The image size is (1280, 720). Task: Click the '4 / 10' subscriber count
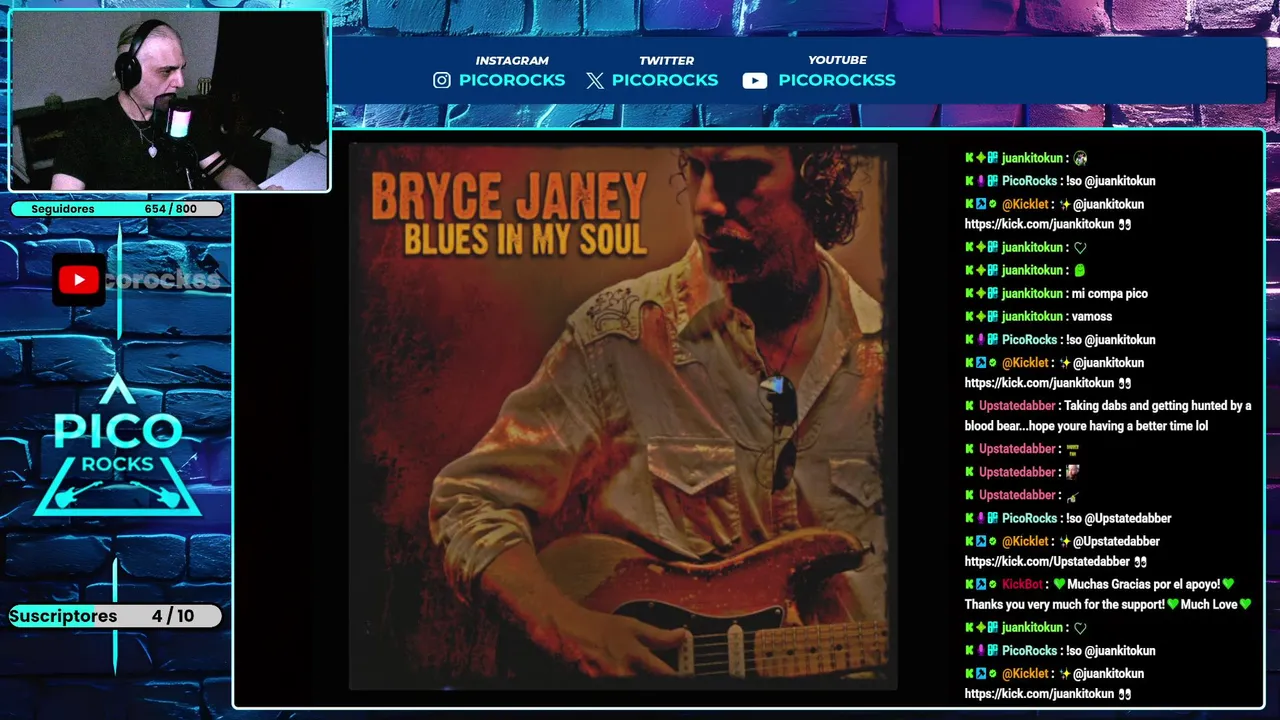173,616
